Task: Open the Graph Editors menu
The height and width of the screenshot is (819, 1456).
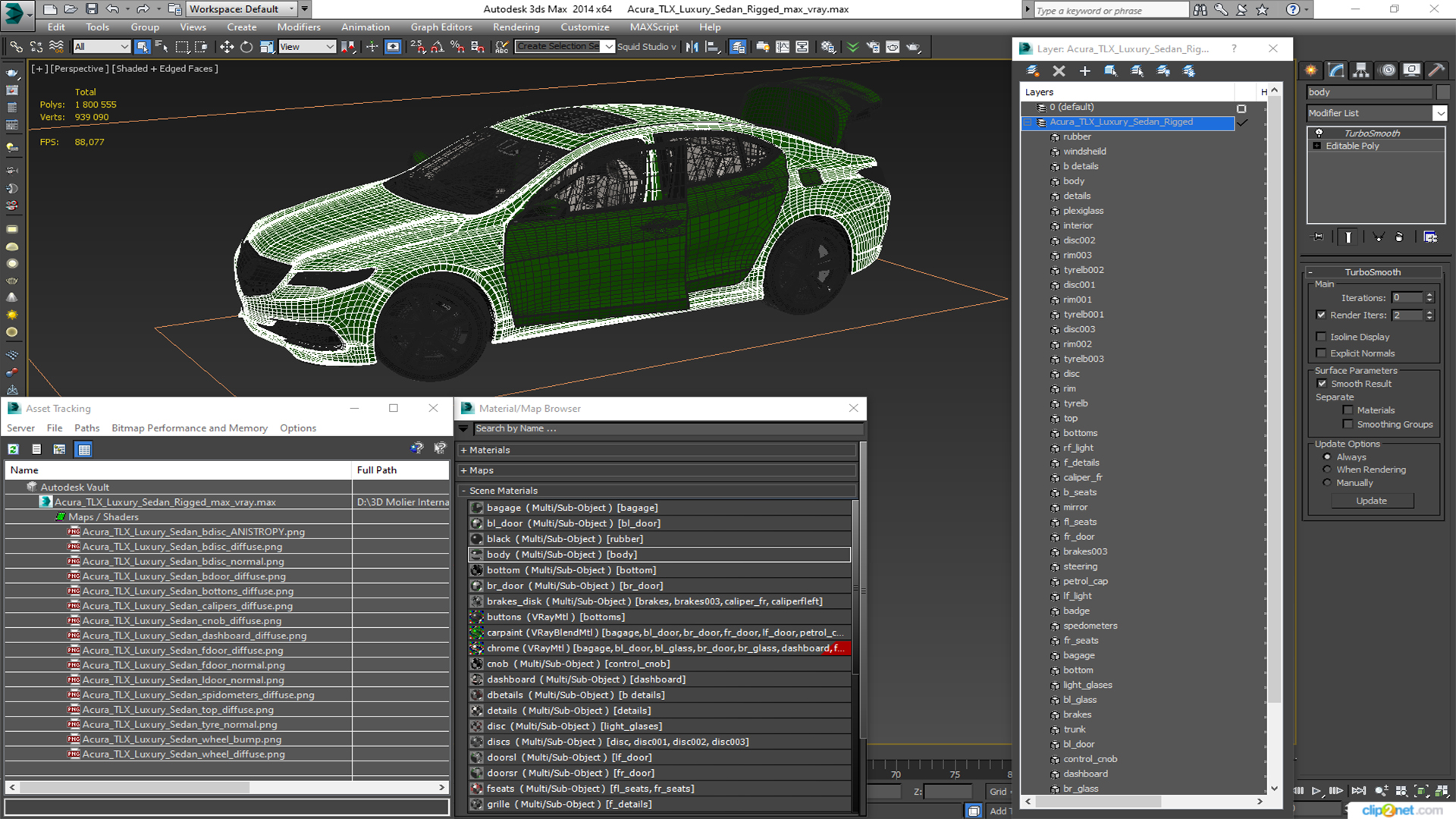Action: [x=441, y=27]
